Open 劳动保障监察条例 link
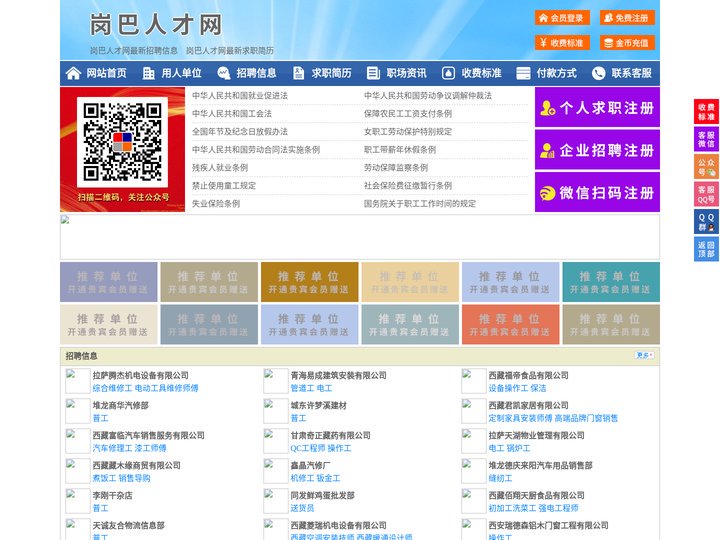720x540 pixels. point(396,168)
